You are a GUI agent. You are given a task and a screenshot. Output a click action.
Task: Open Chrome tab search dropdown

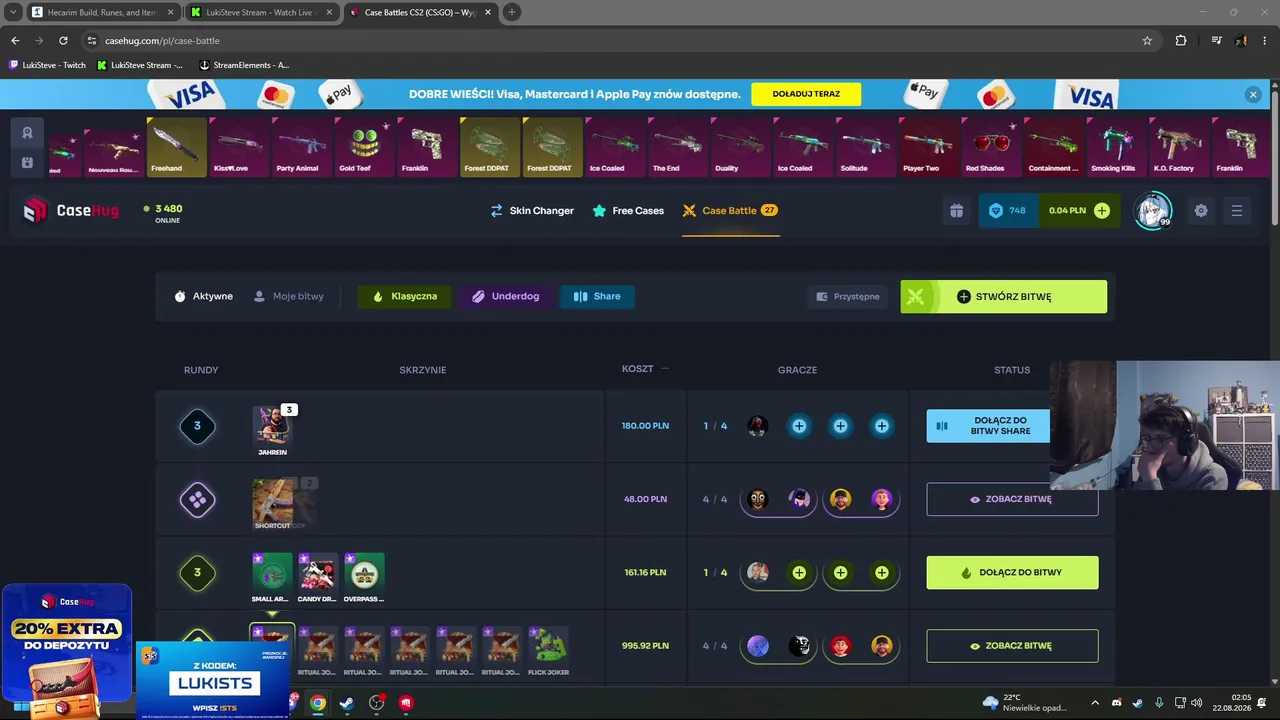click(x=12, y=12)
